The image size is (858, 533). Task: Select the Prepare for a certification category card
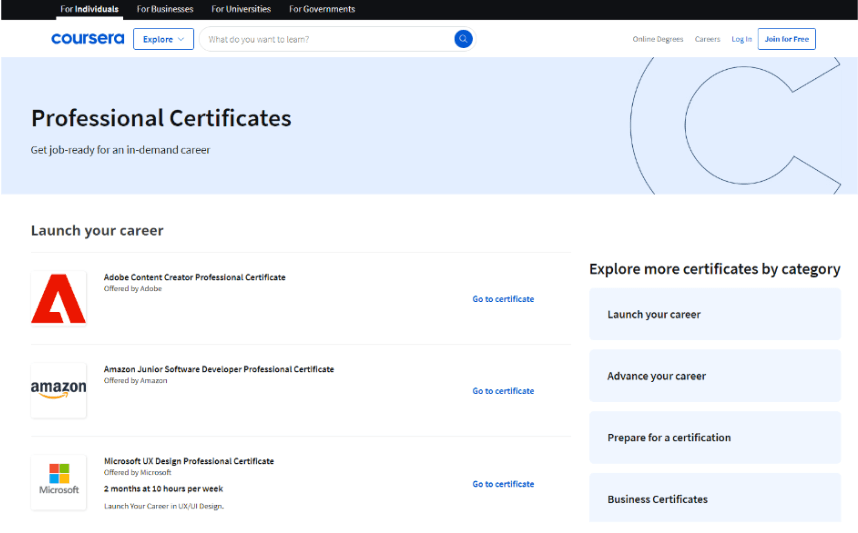pos(715,437)
